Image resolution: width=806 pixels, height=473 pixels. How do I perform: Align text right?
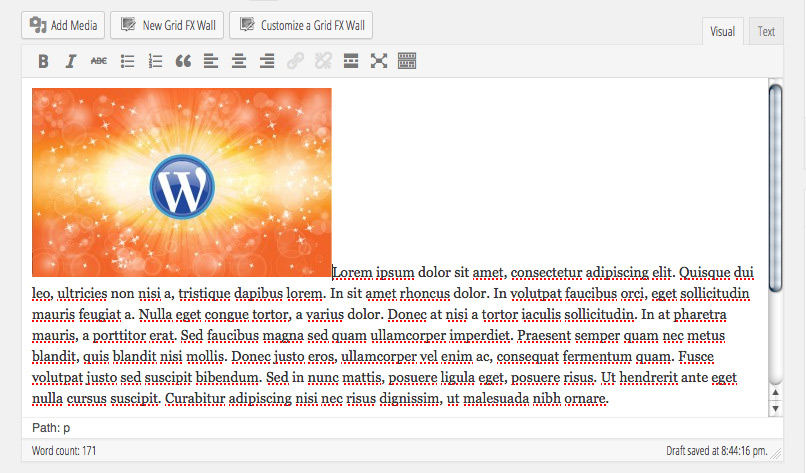point(267,61)
